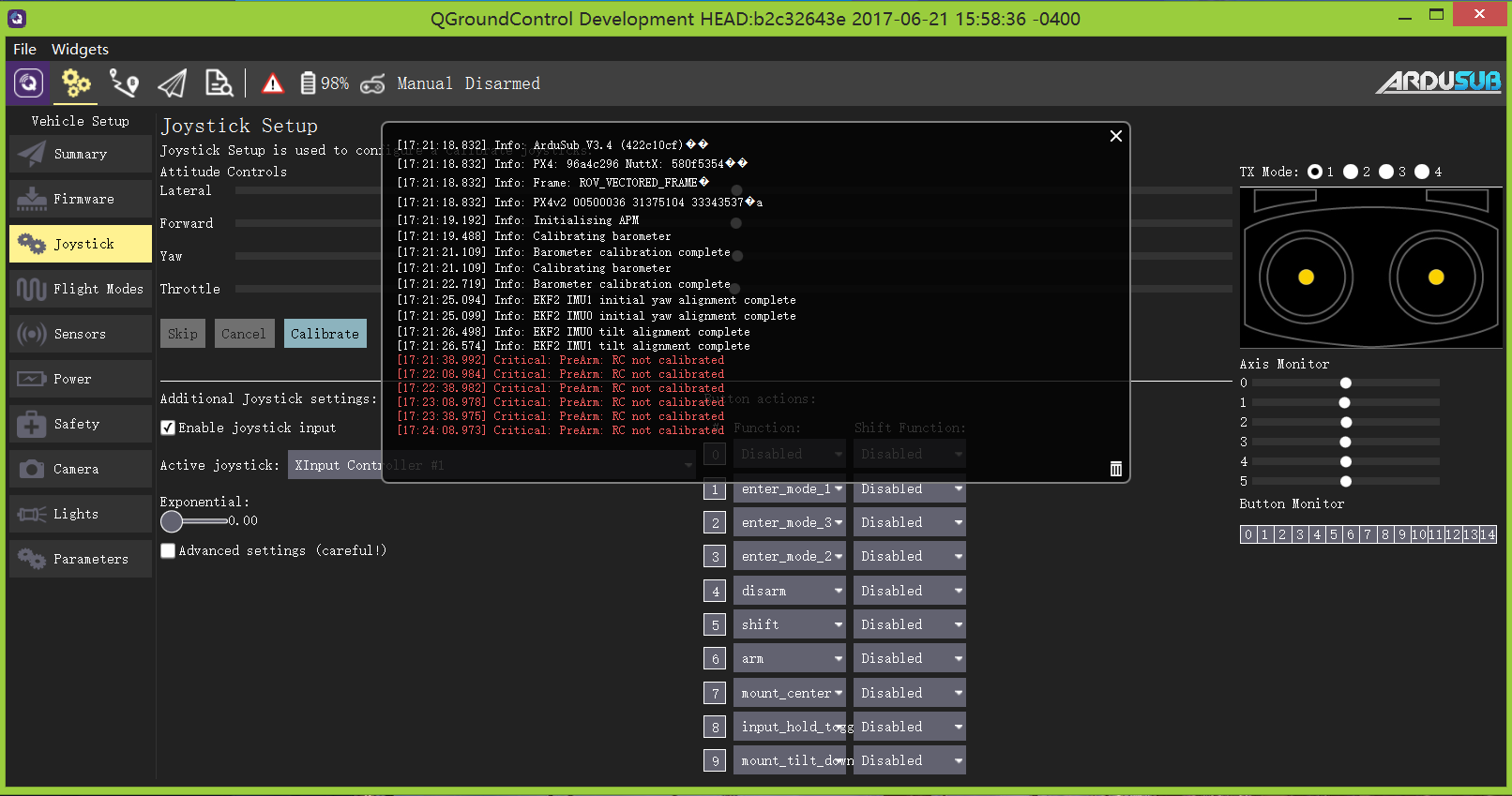This screenshot has height=796, width=1512.
Task: Click the 'ArduSub V3.4' log line
Action: point(552,145)
